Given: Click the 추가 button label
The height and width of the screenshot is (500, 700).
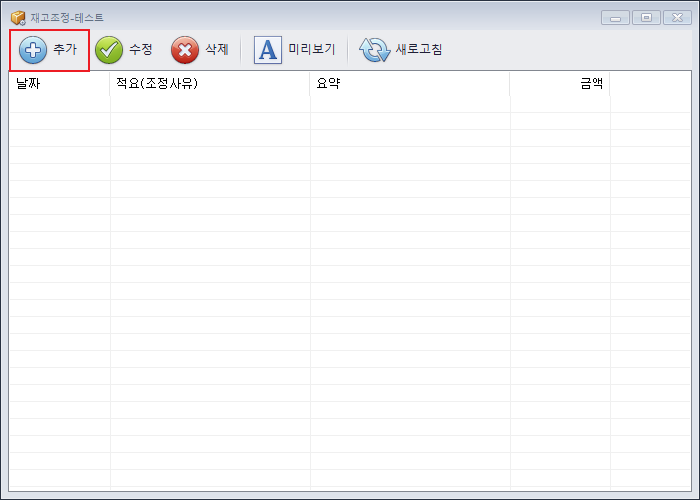Looking at the screenshot, I should [65, 49].
